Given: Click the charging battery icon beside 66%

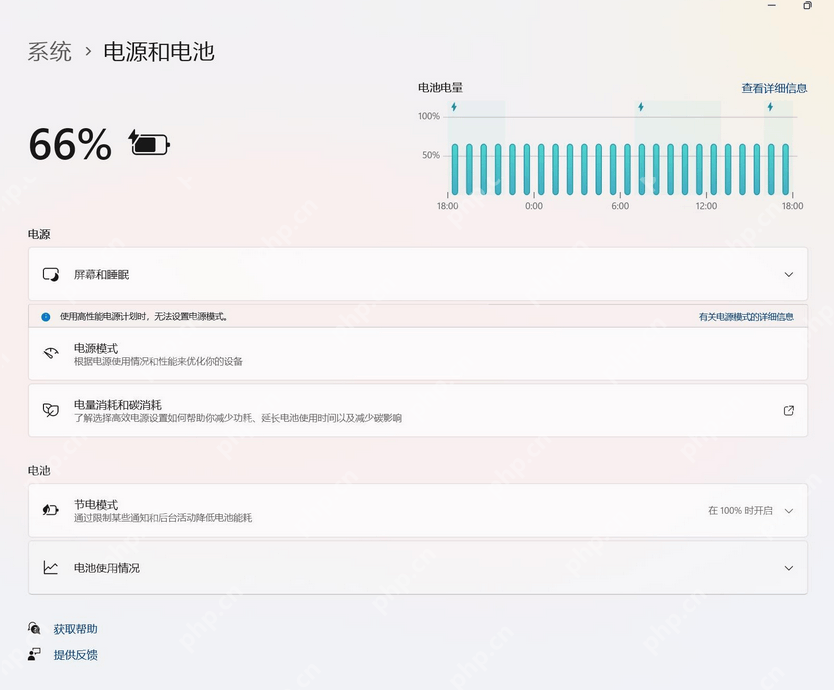Looking at the screenshot, I should (x=149, y=143).
